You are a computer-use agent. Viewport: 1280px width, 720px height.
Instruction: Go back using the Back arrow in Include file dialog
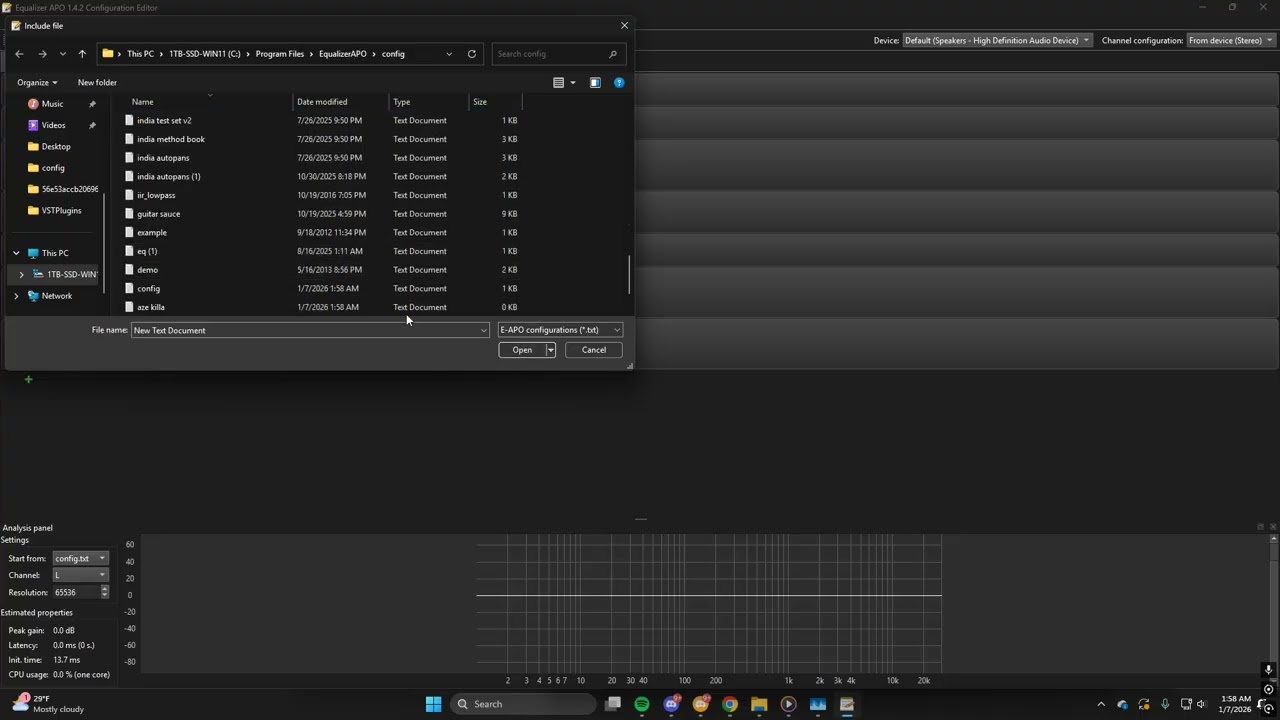19,54
